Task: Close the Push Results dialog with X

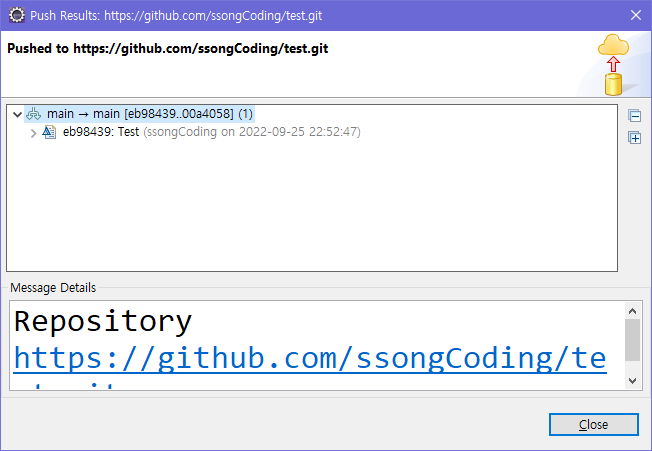Action: [636, 15]
